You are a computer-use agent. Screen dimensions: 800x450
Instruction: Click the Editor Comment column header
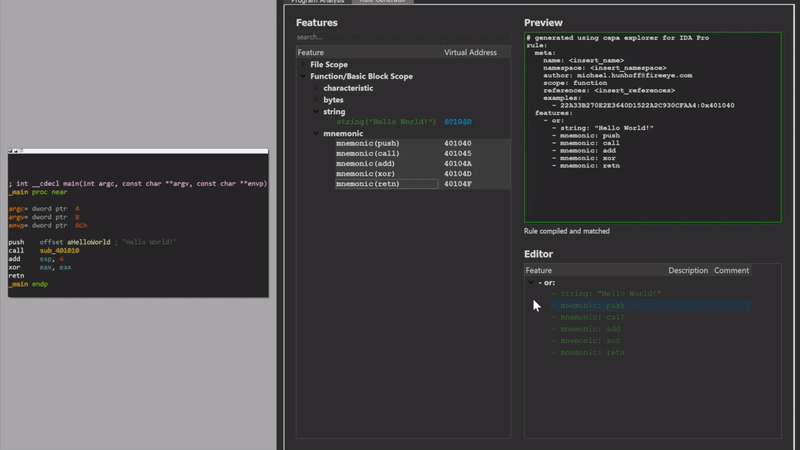[731, 270]
